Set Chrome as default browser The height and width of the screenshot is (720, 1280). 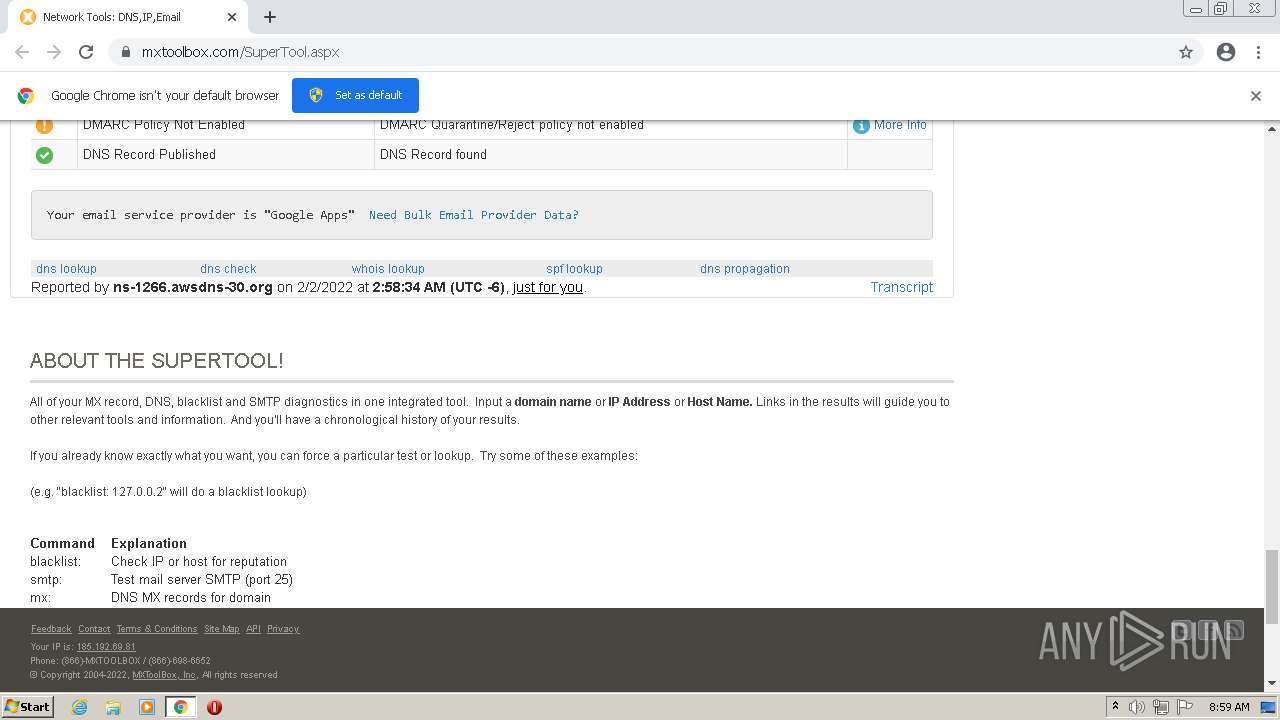pos(355,95)
